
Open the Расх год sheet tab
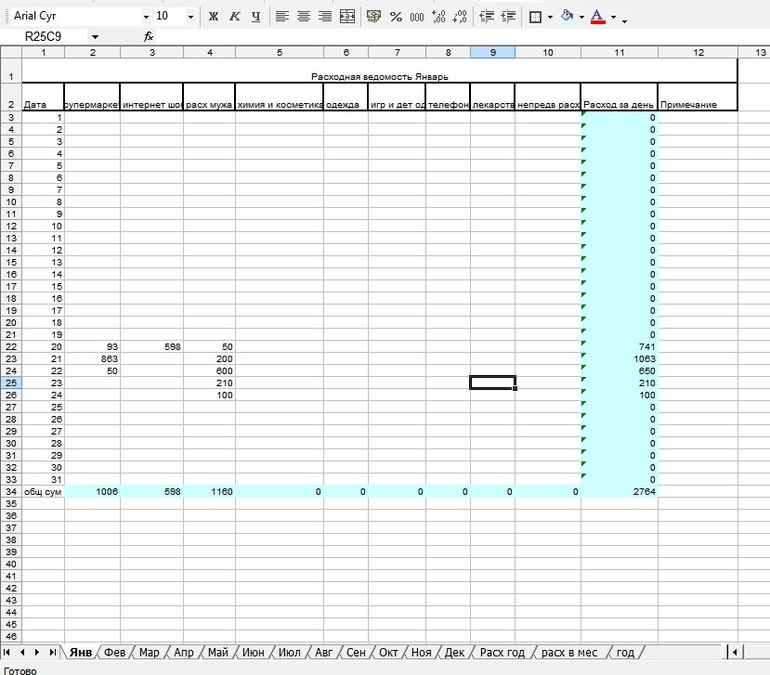coord(502,652)
